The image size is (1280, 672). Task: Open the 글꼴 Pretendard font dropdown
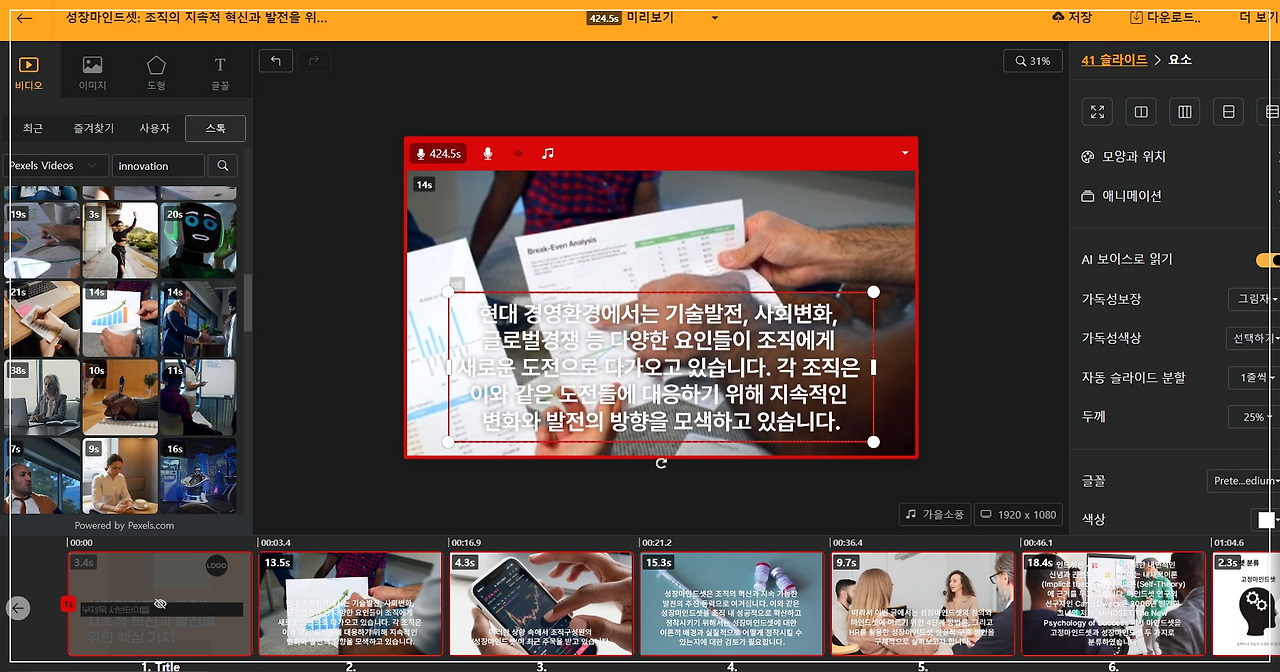click(x=1244, y=481)
